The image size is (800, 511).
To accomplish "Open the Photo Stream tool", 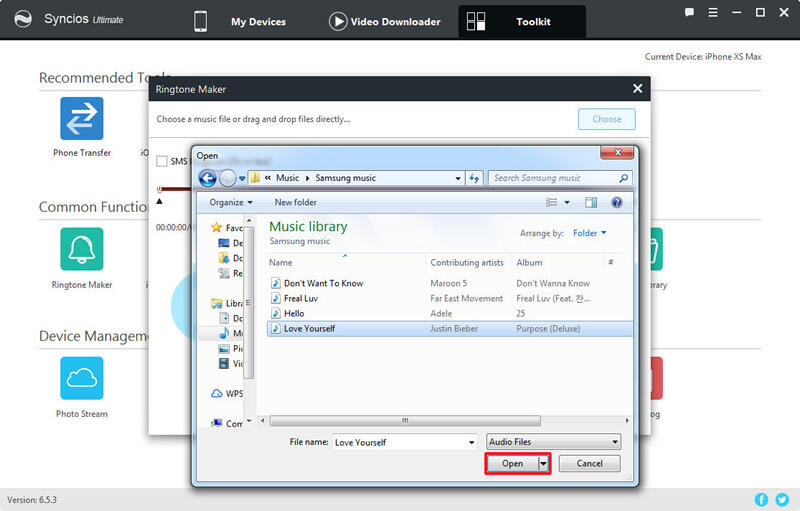I will (81, 379).
